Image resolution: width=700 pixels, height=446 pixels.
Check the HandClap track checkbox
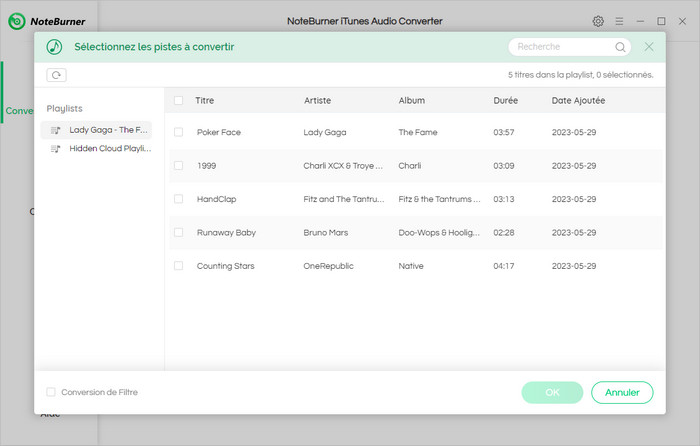coord(179,199)
